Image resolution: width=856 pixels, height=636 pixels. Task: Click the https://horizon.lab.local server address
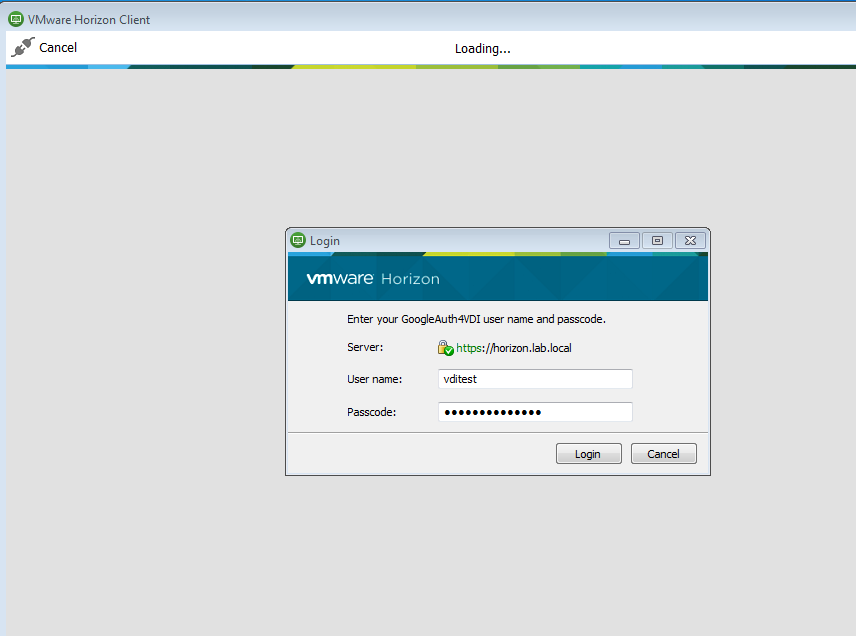[514, 348]
